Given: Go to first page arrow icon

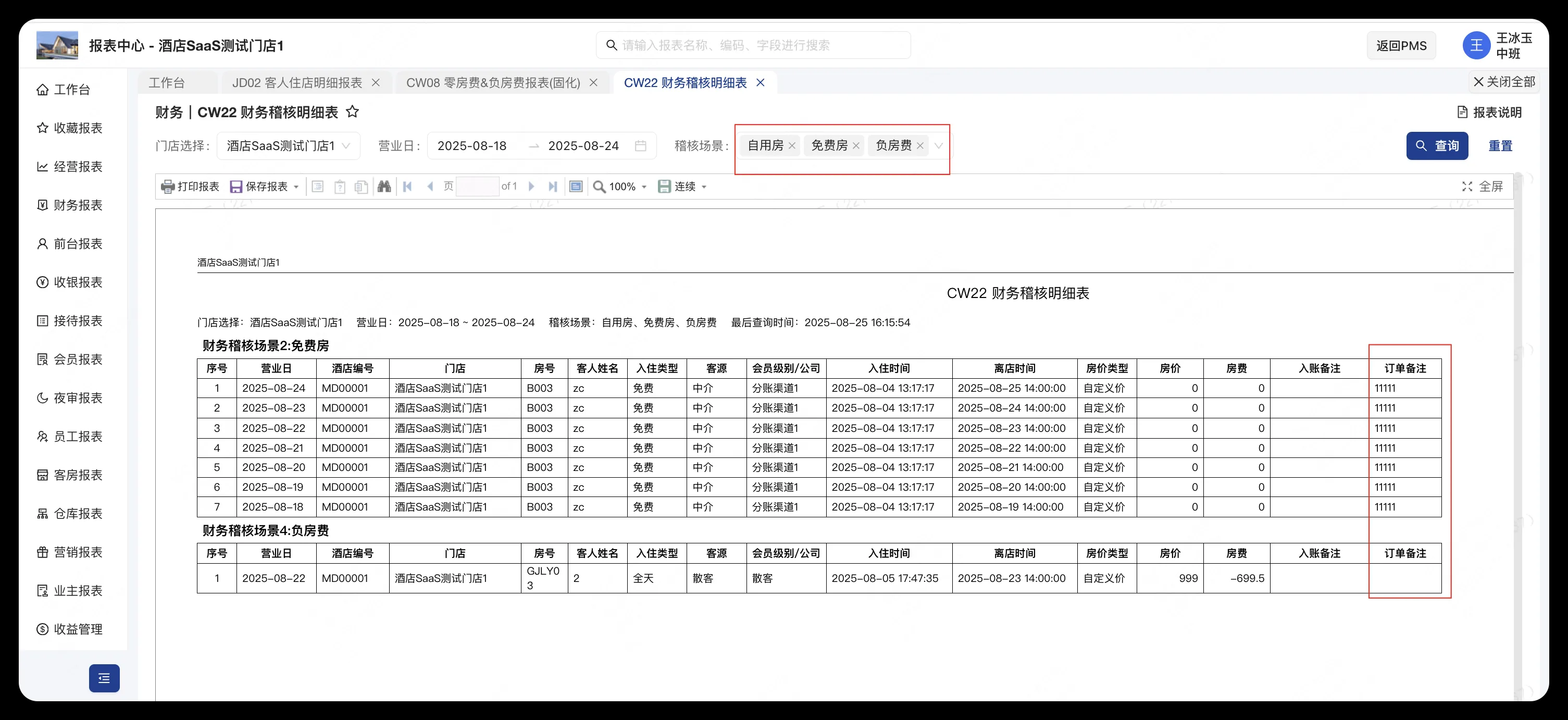Looking at the screenshot, I should 407,186.
